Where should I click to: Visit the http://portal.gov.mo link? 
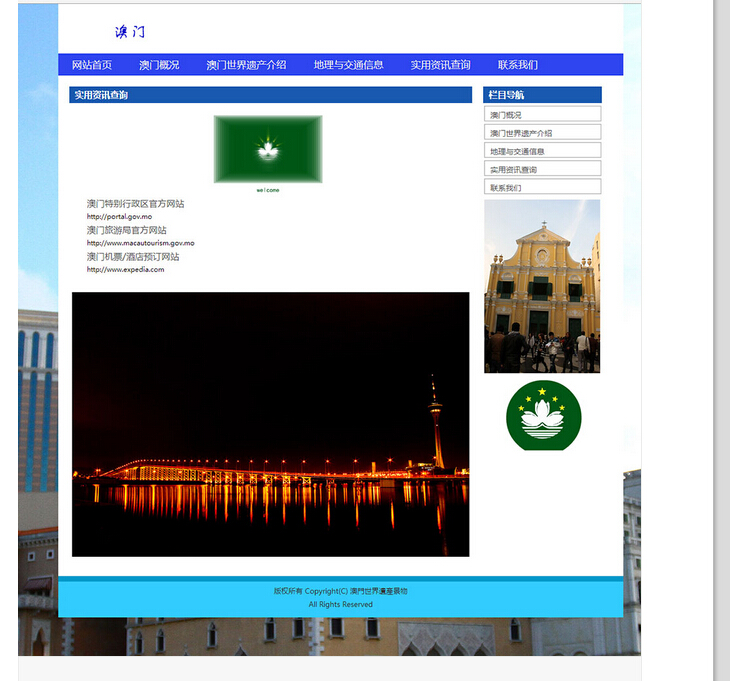click(x=119, y=216)
